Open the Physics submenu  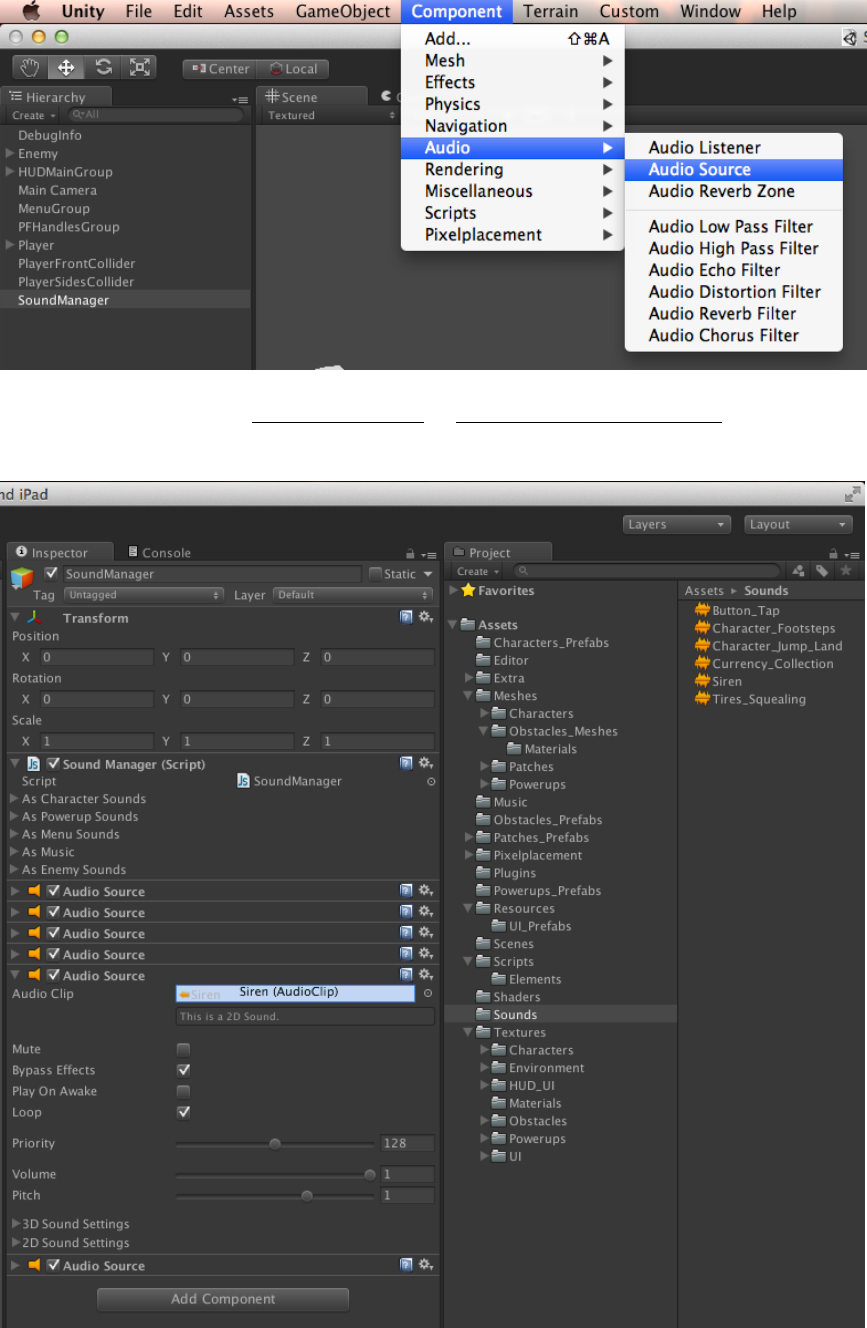(x=513, y=104)
